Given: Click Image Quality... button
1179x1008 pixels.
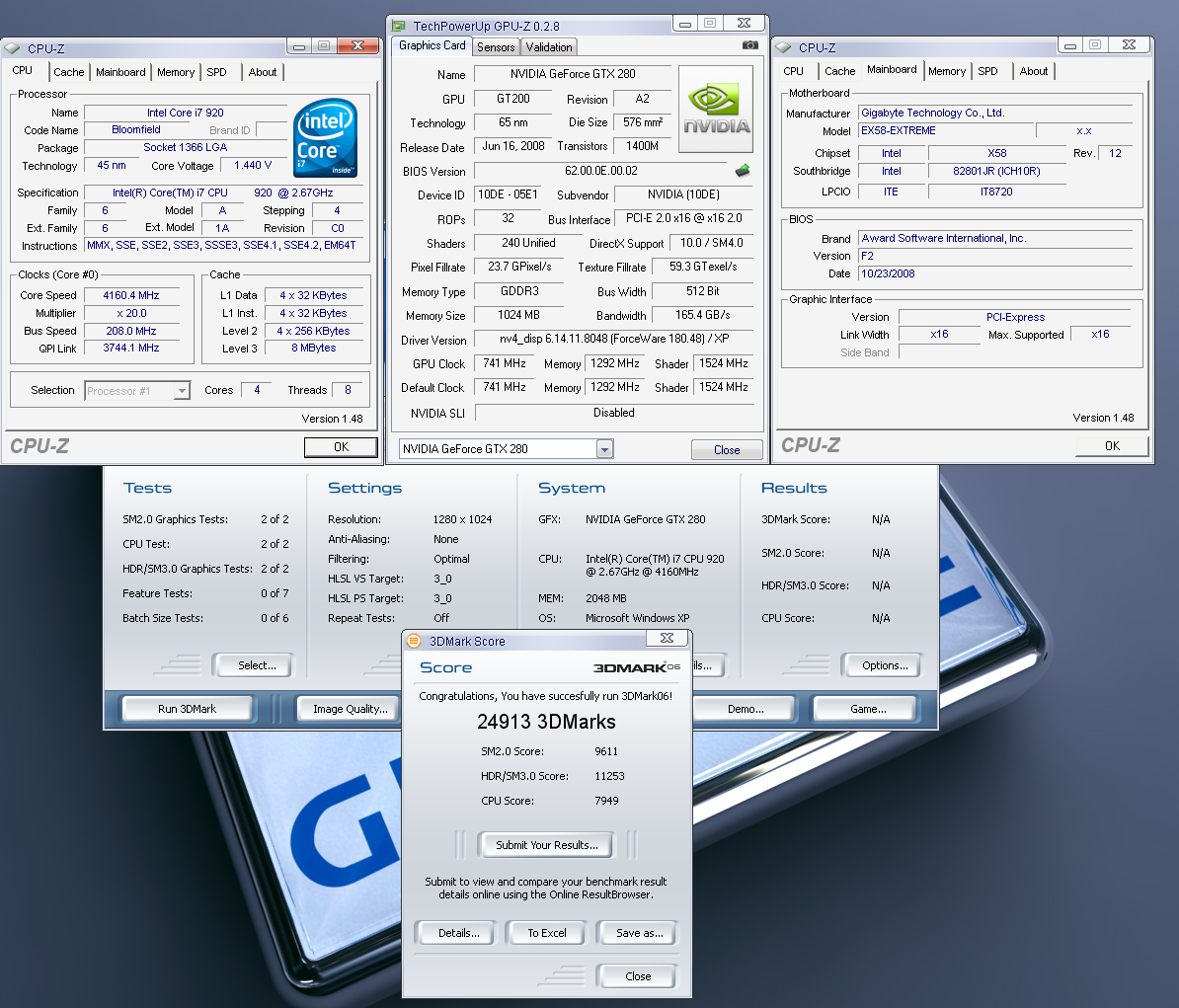Looking at the screenshot, I should [x=351, y=709].
